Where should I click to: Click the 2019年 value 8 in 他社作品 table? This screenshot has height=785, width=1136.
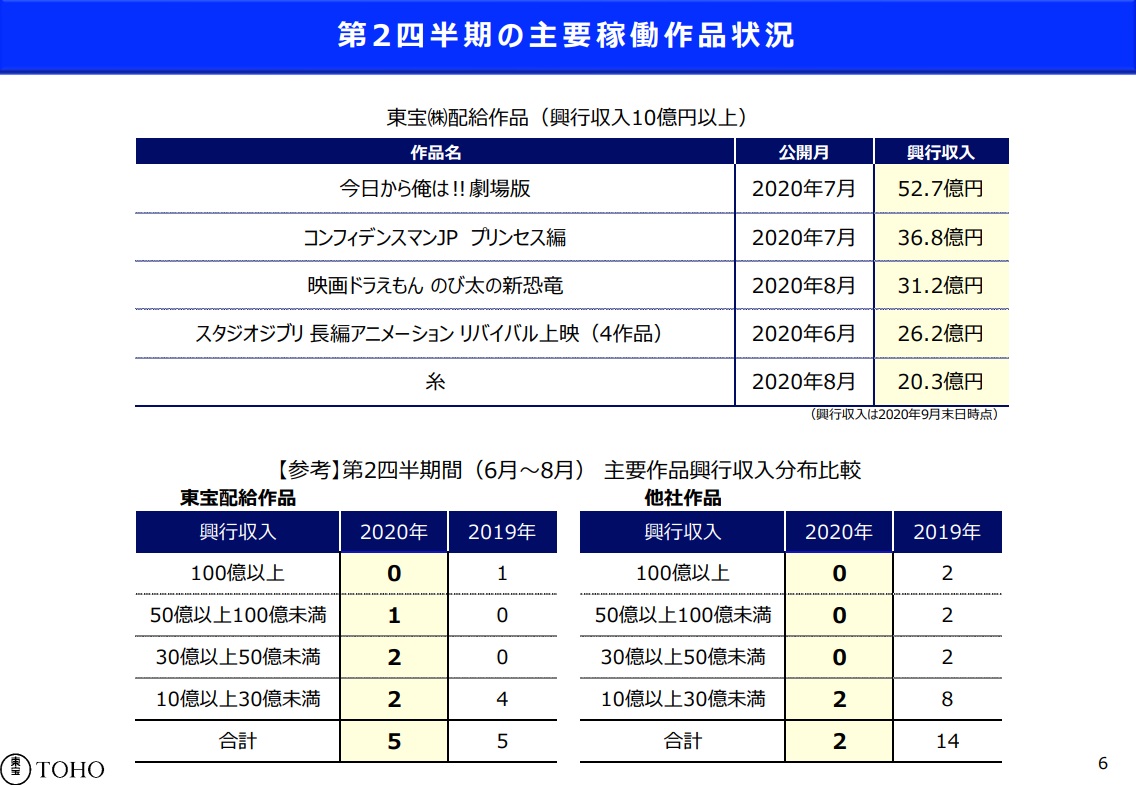pos(947,699)
